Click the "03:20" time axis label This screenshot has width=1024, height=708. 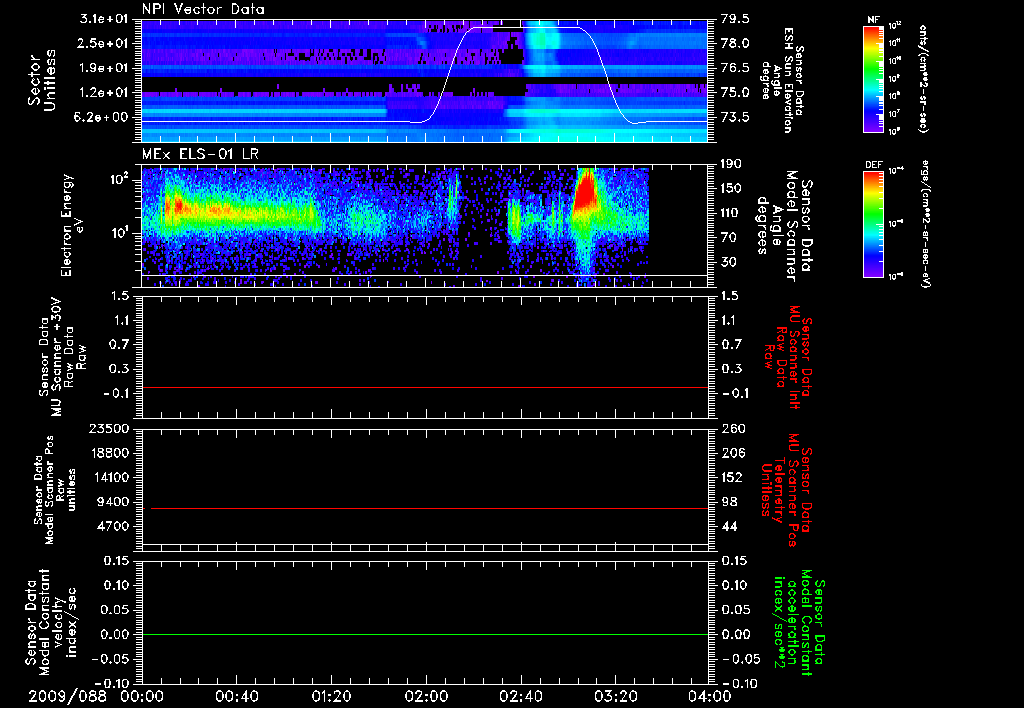pos(615,696)
